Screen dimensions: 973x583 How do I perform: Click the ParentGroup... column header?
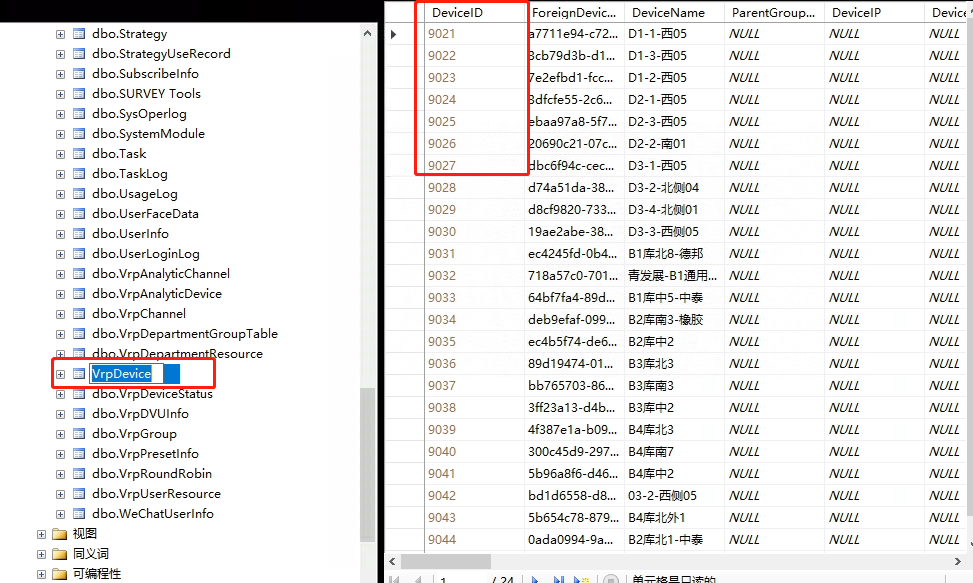coord(775,12)
